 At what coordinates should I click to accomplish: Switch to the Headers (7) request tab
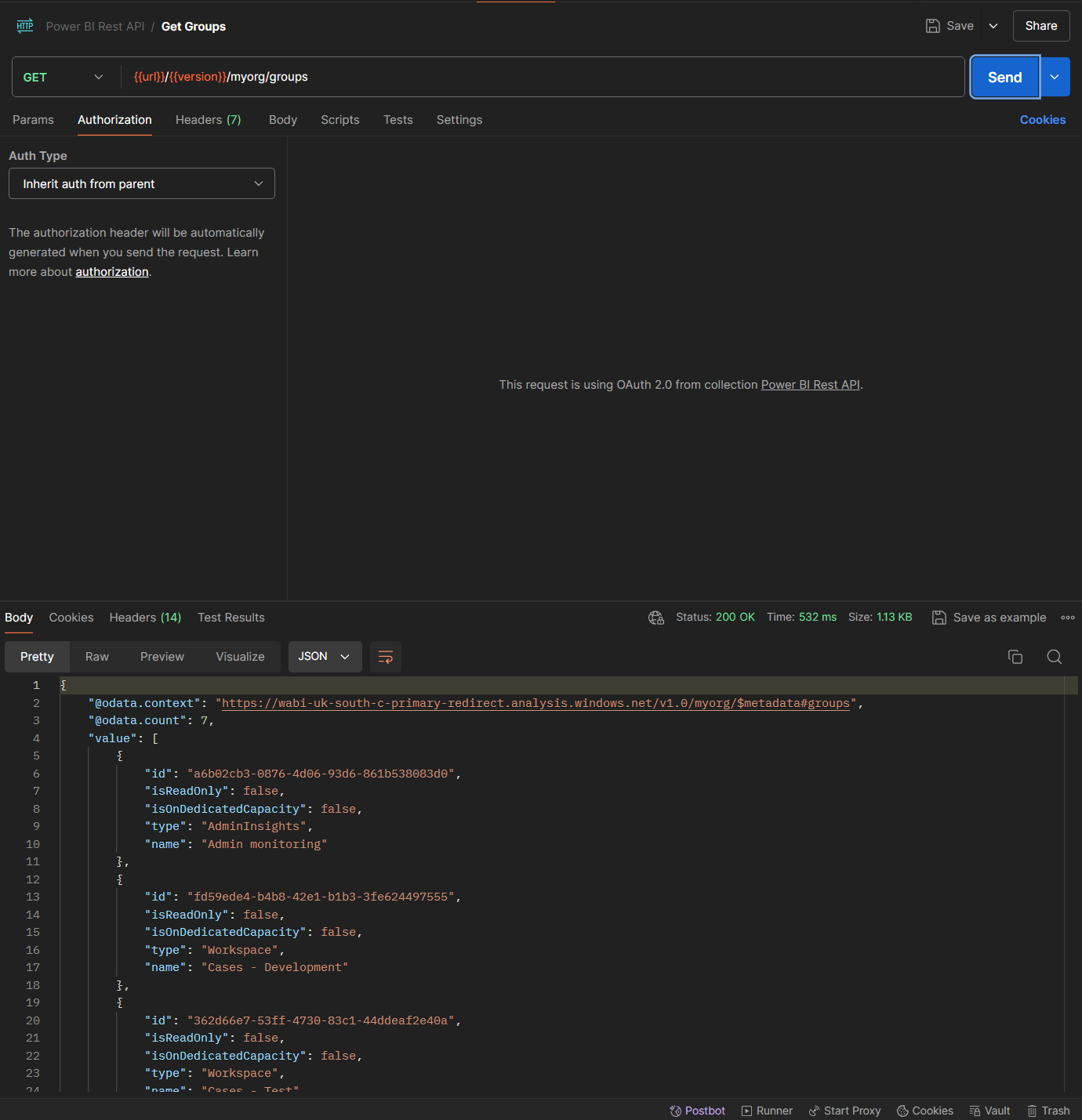208,120
